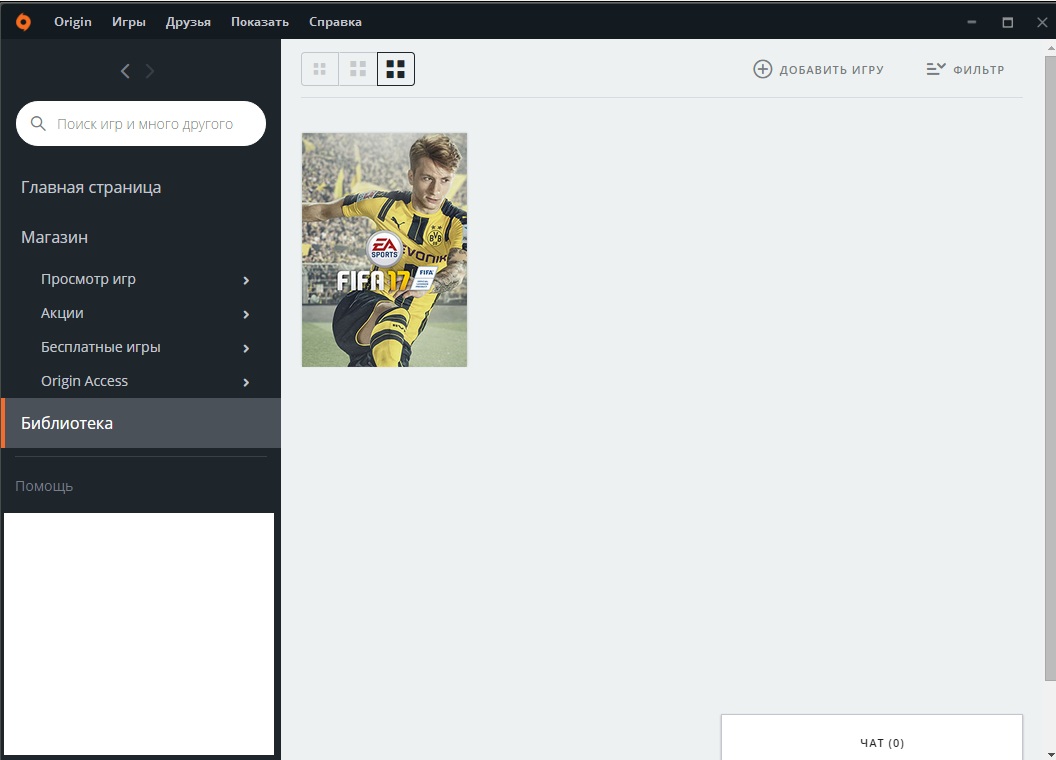Open the ЧАТ (0) panel
Image resolution: width=1056 pixels, height=760 pixels.
click(872, 737)
